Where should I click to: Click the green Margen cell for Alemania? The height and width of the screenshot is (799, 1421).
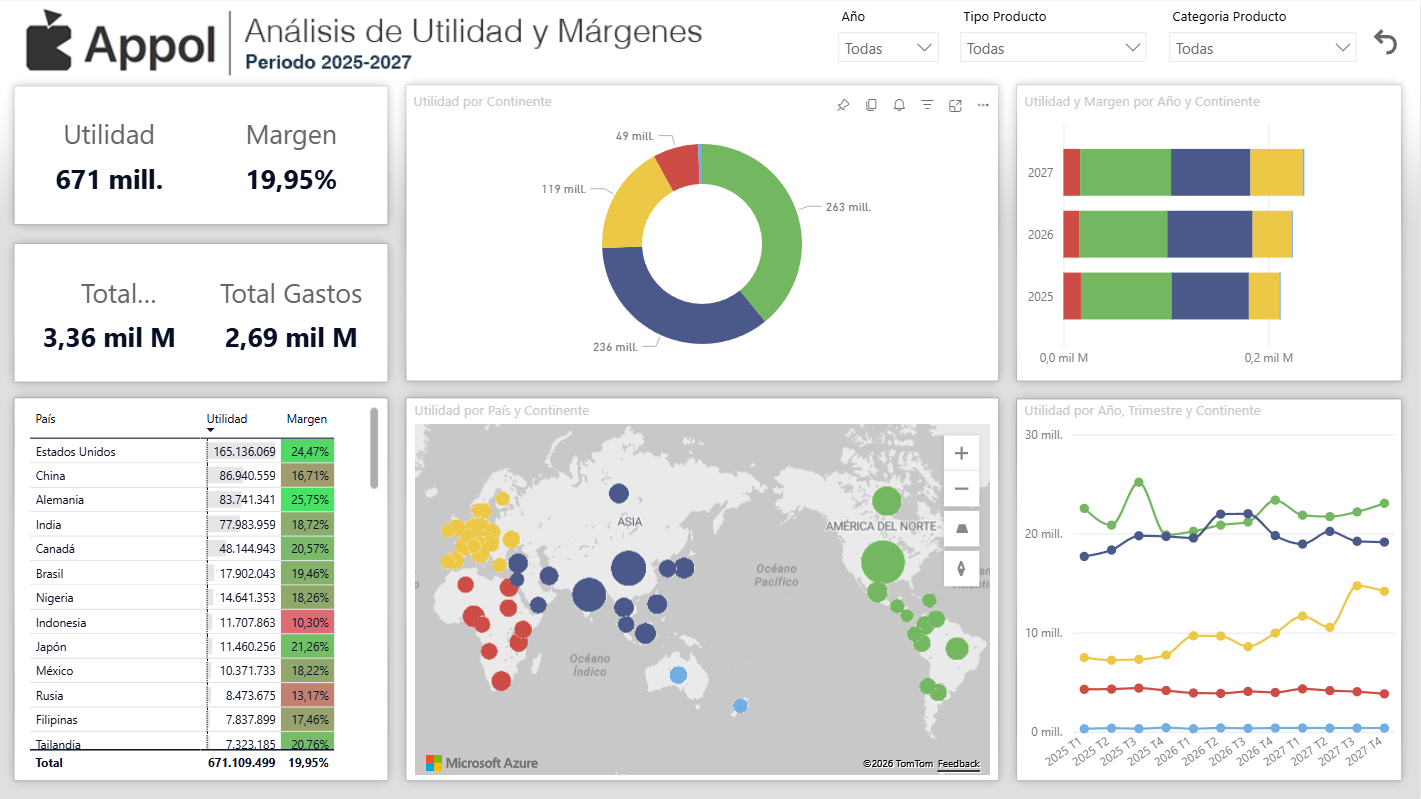(307, 499)
